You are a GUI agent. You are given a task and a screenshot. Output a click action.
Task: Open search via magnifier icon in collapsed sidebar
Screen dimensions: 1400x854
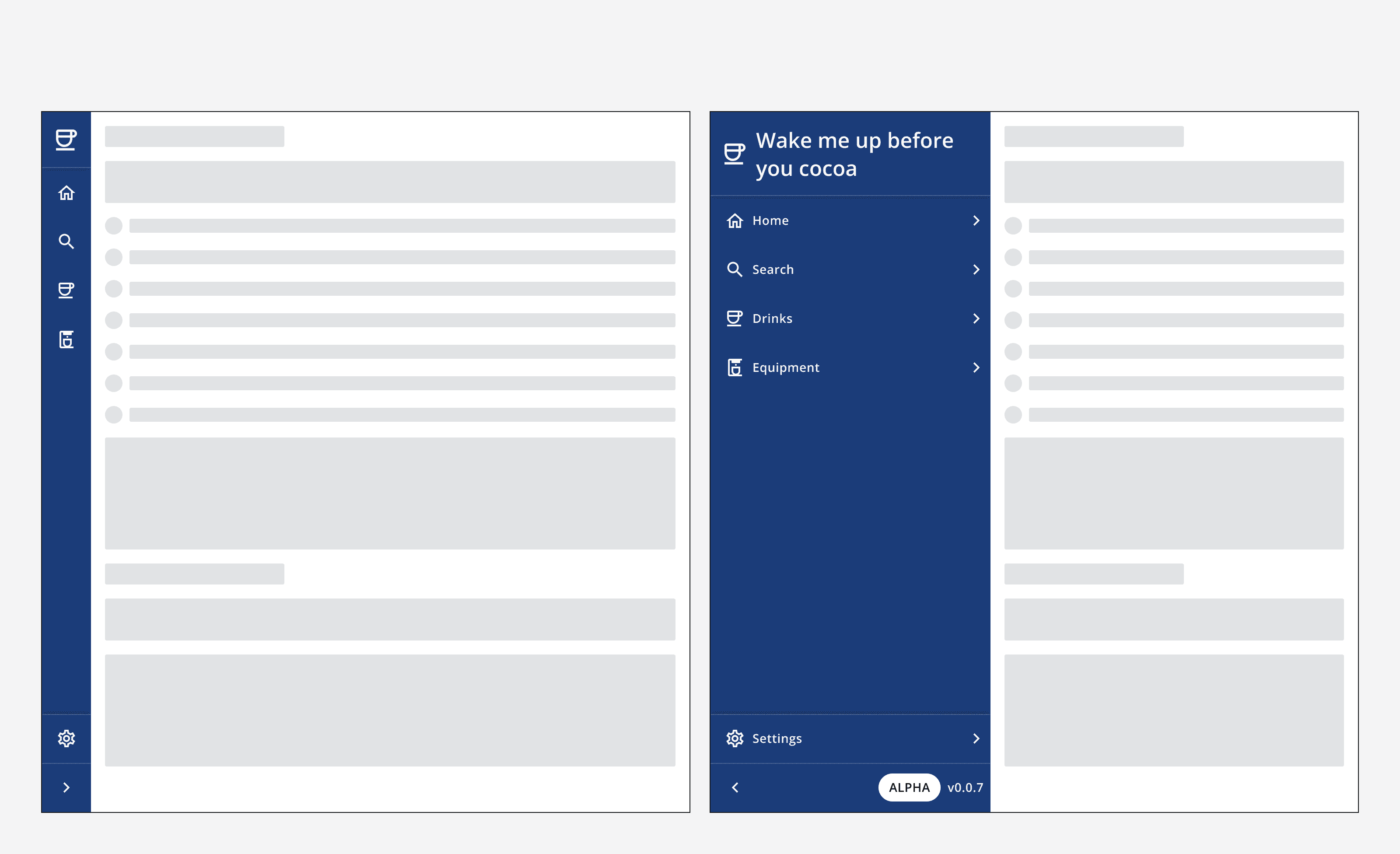coord(66,241)
